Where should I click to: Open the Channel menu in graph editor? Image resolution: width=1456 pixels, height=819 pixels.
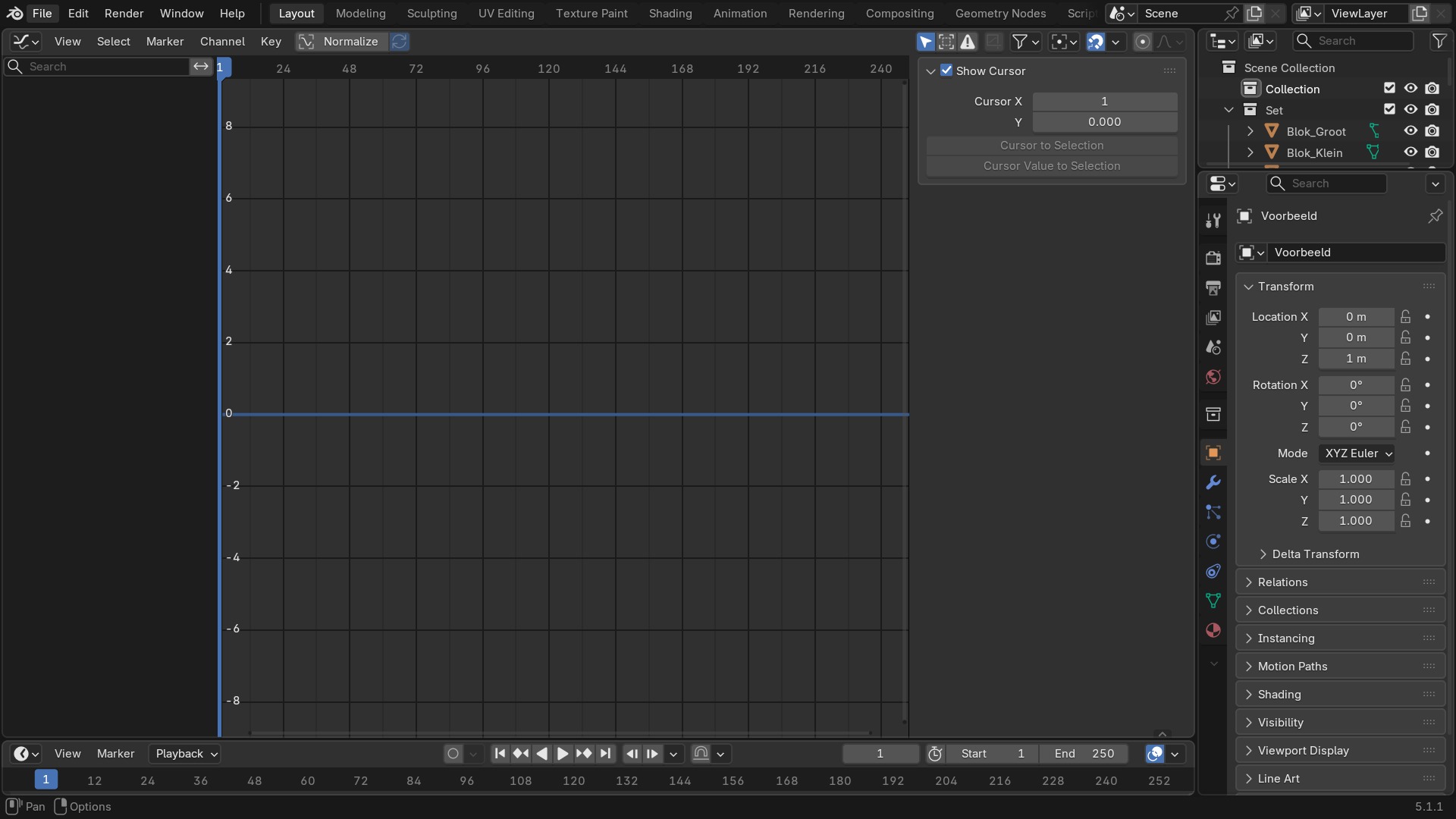[222, 42]
